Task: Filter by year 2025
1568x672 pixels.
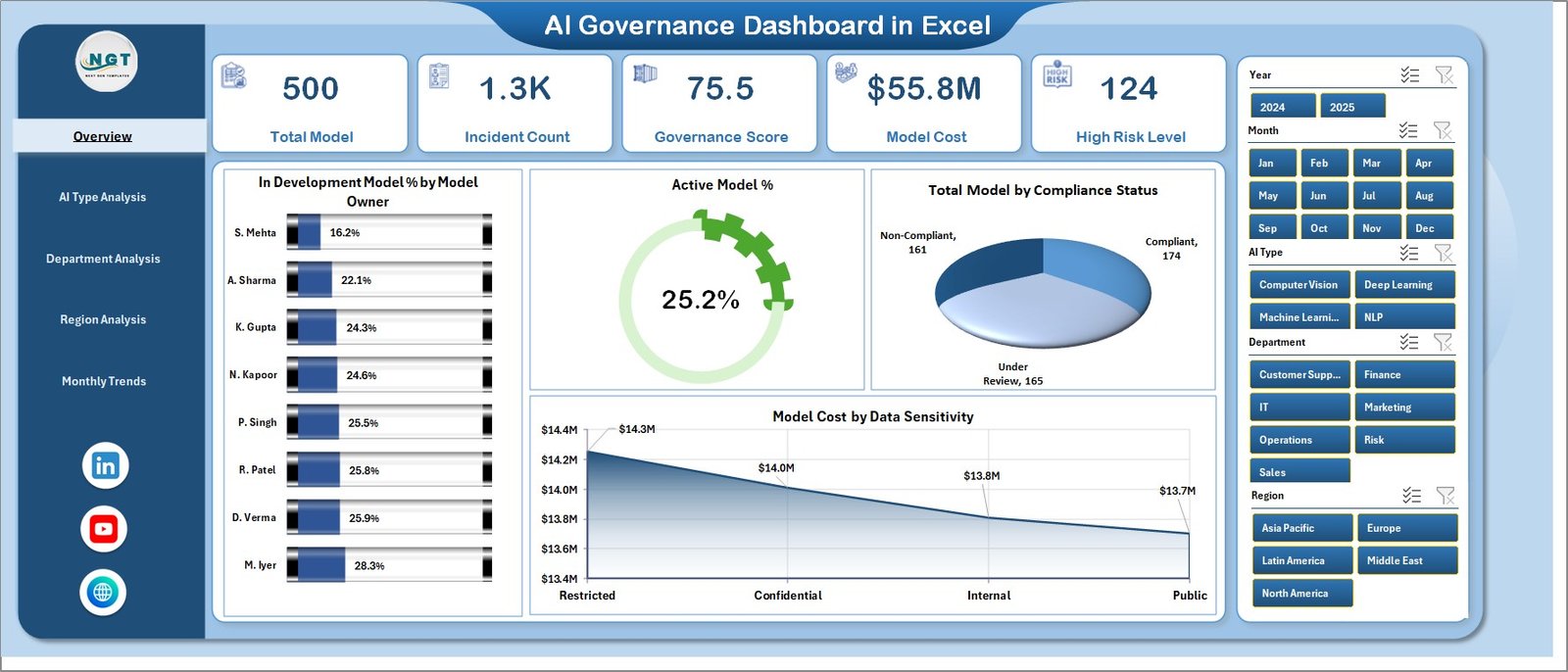Action: (1351, 107)
